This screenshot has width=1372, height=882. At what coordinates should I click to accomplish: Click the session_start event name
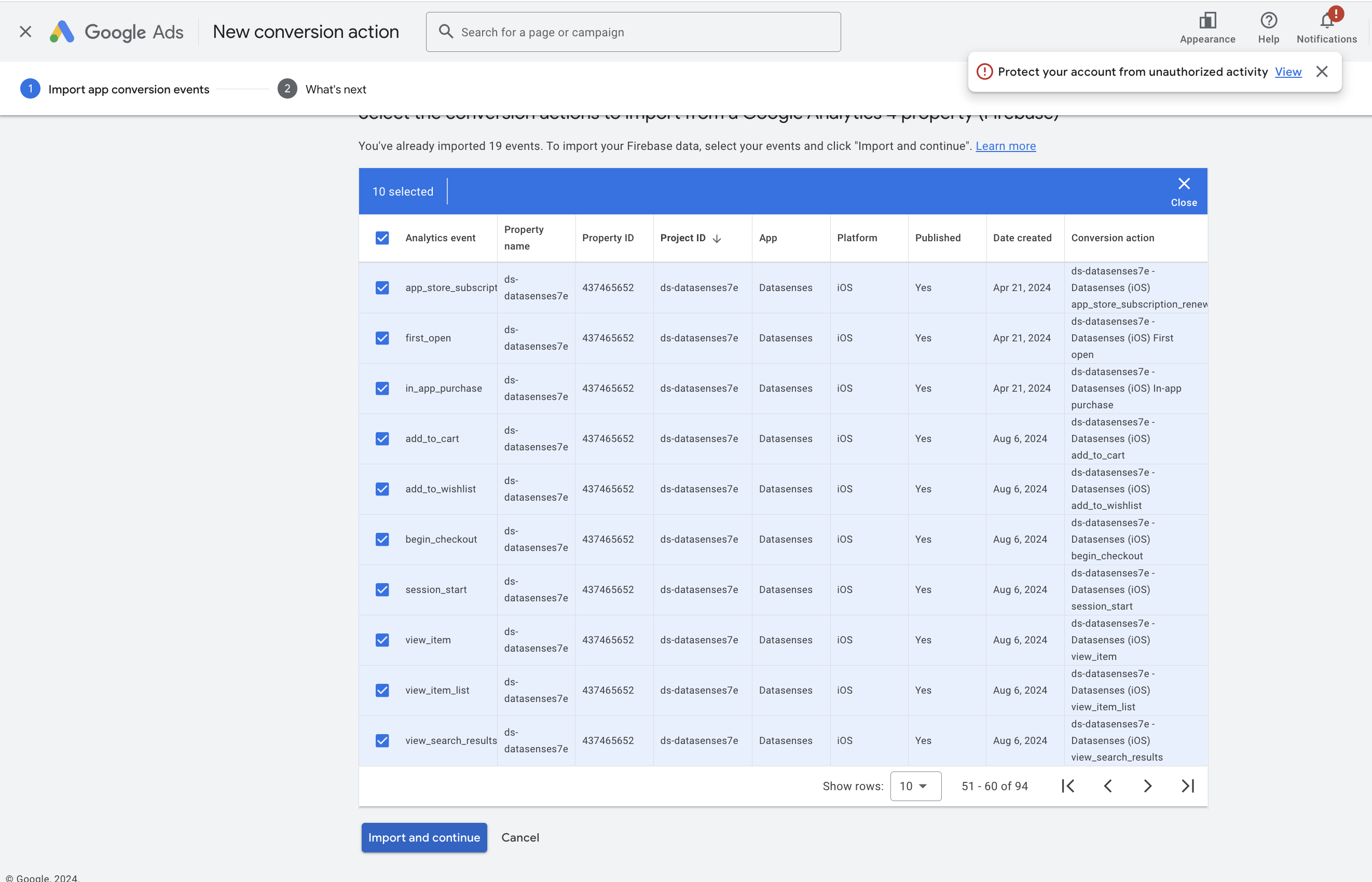coord(435,590)
